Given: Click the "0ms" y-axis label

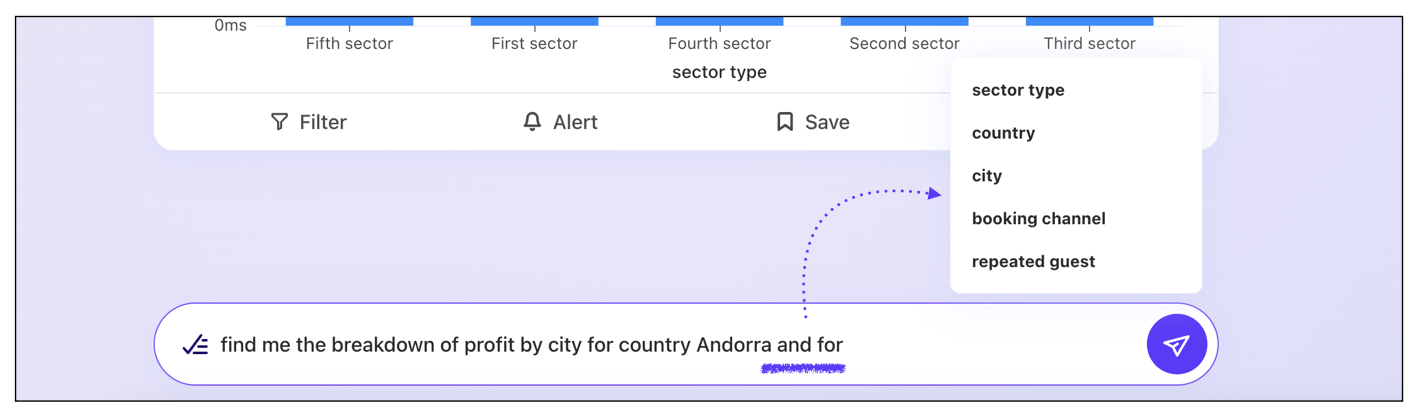Looking at the screenshot, I should coord(230,25).
